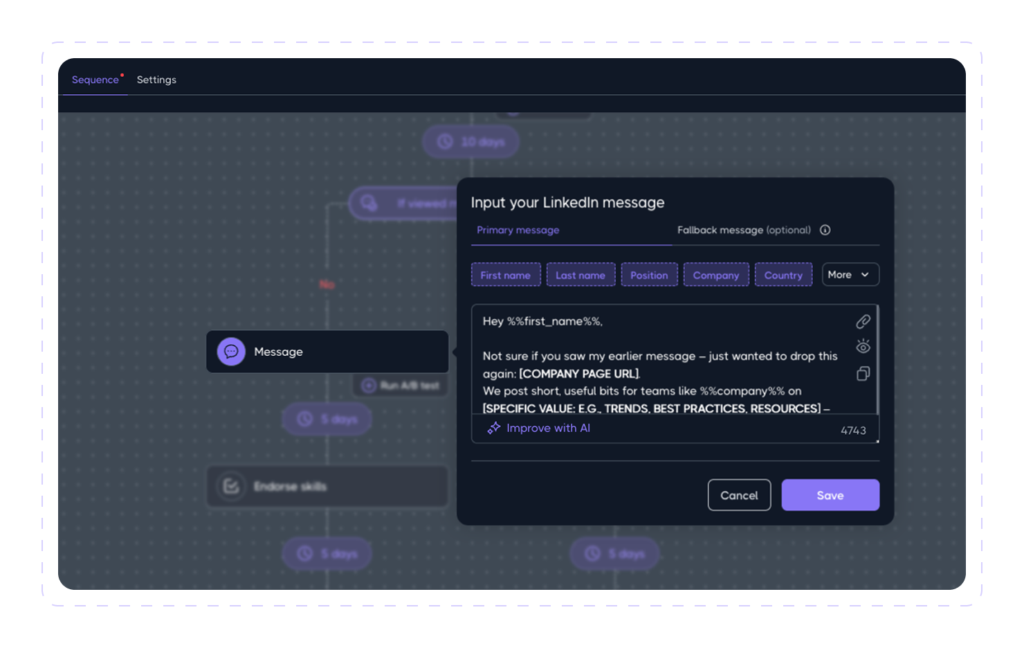Click the 5 days delay below Endorse skills
Viewport: 1024px width, 648px height.
click(327, 554)
